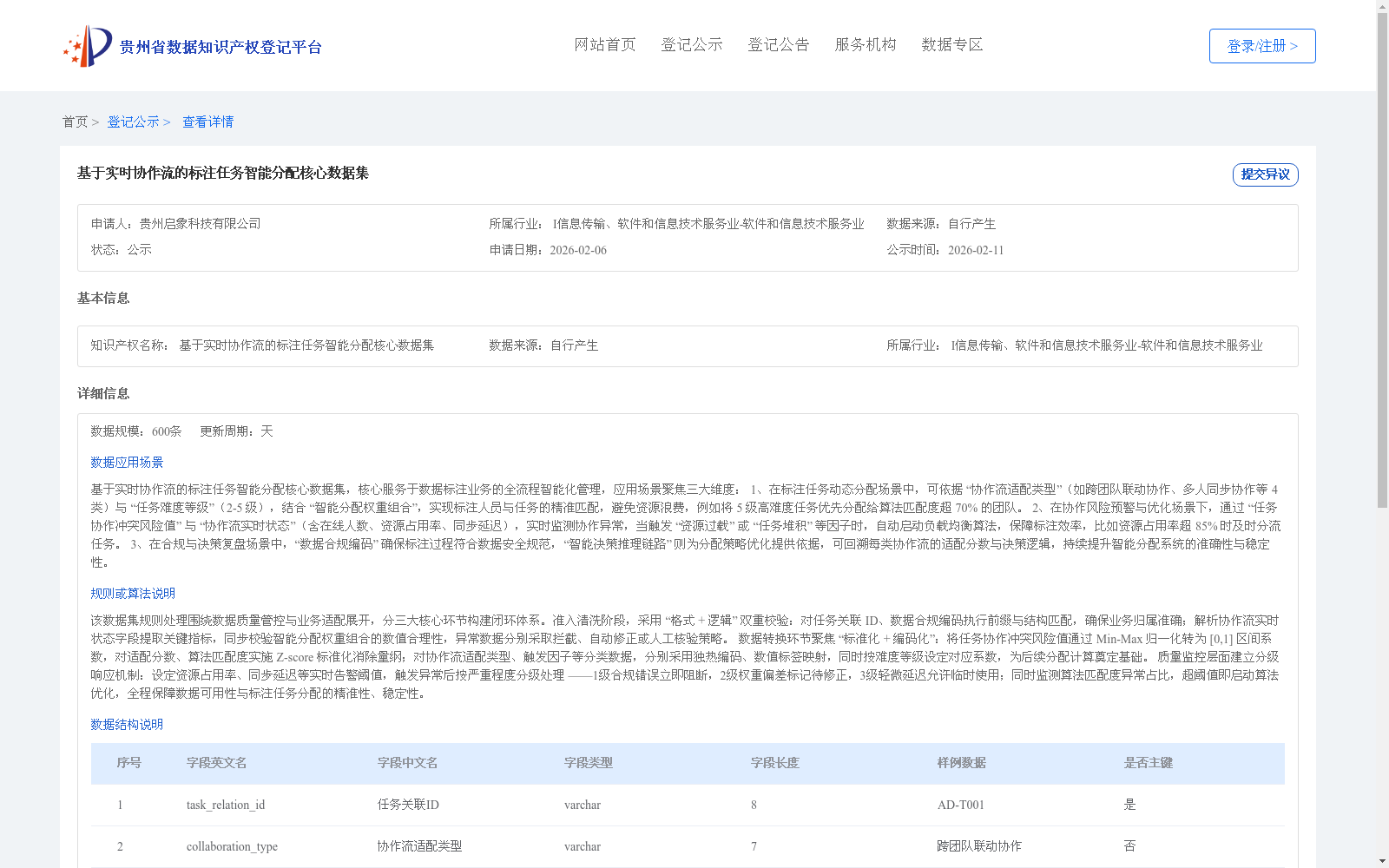Click the 状态：公示 status text
The width and height of the screenshot is (1389, 868).
[x=122, y=250]
